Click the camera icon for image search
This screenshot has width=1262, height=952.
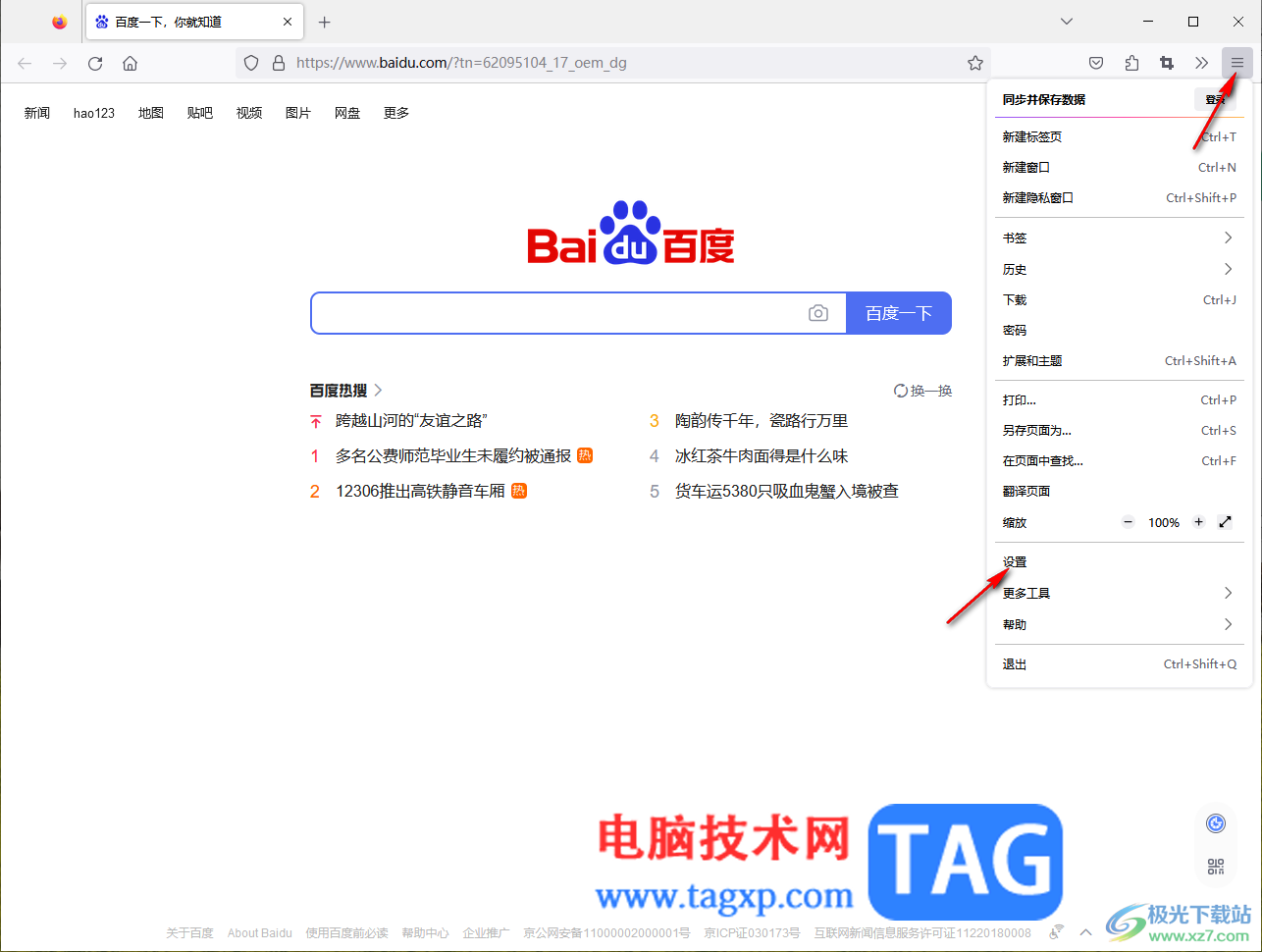[x=818, y=312]
